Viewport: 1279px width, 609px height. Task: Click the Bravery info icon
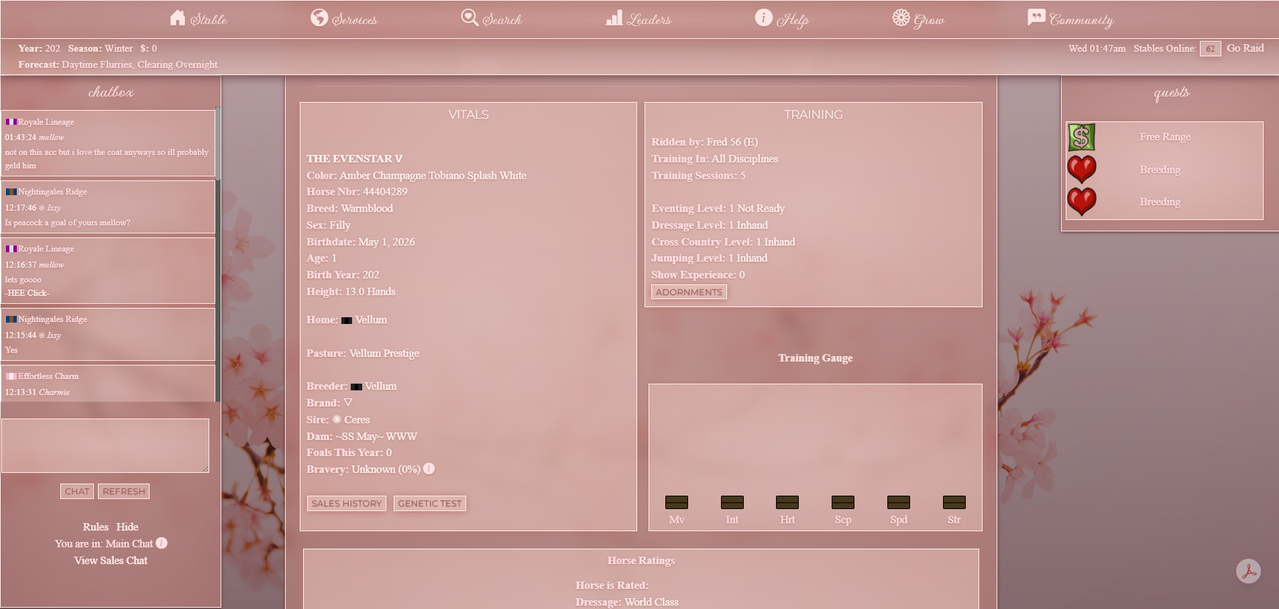click(429, 468)
